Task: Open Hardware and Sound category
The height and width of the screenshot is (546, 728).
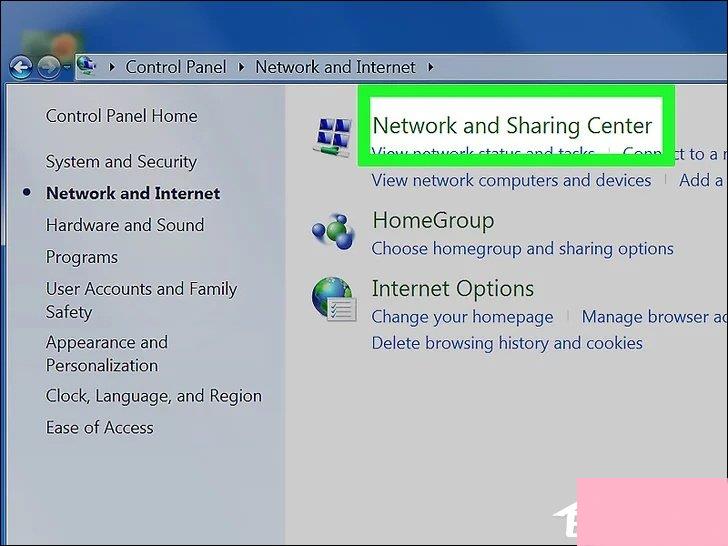Action: click(x=125, y=225)
